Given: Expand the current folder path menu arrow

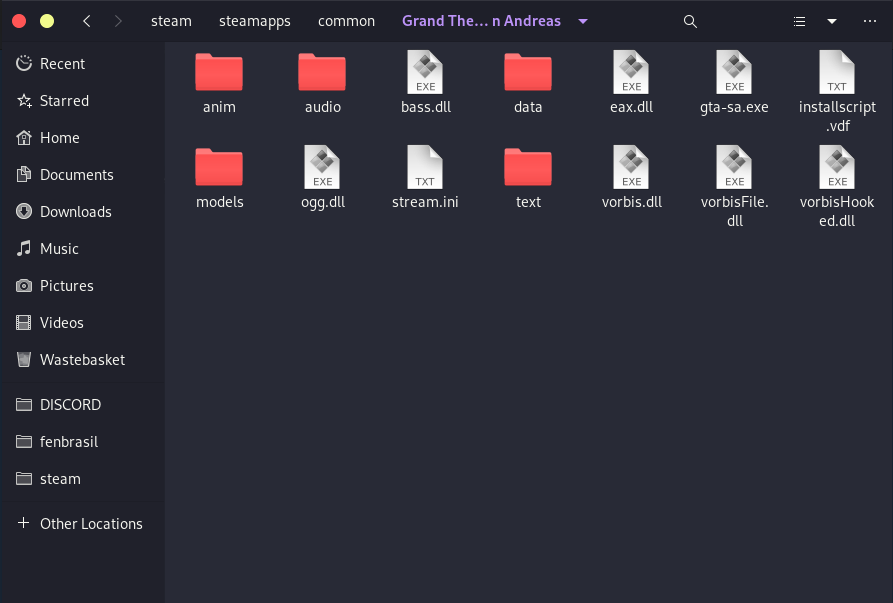Looking at the screenshot, I should (x=583, y=22).
